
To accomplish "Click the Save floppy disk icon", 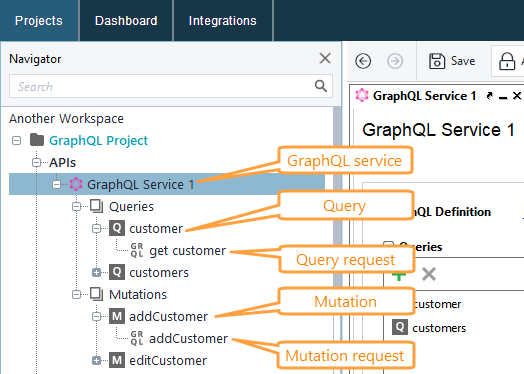I will [x=437, y=61].
